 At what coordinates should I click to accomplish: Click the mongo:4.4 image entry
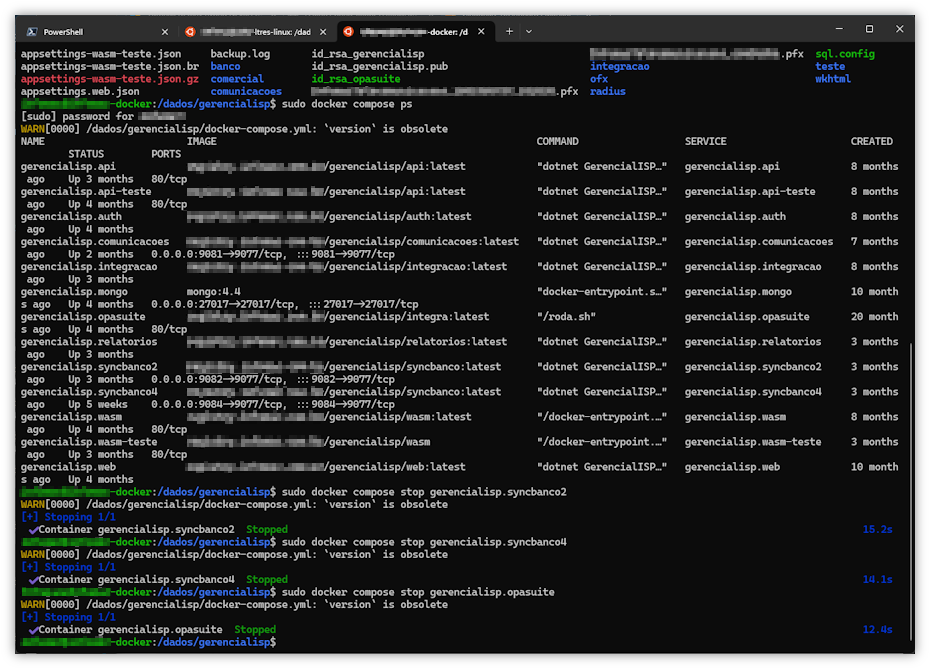[x=215, y=292]
